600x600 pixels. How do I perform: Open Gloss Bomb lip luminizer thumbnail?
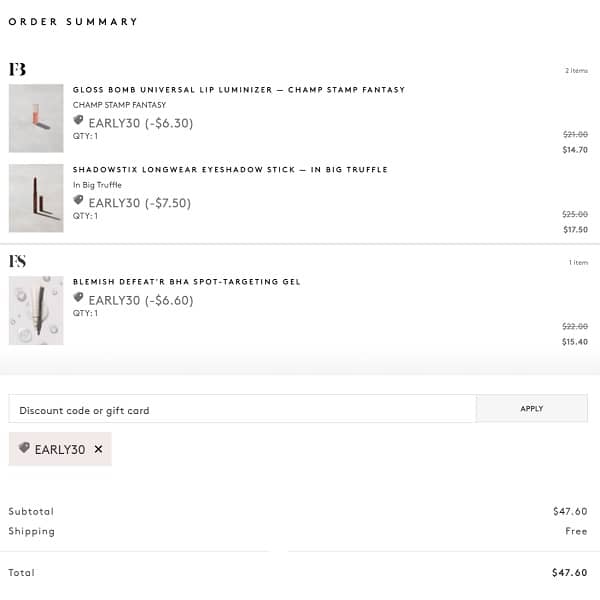point(36,118)
